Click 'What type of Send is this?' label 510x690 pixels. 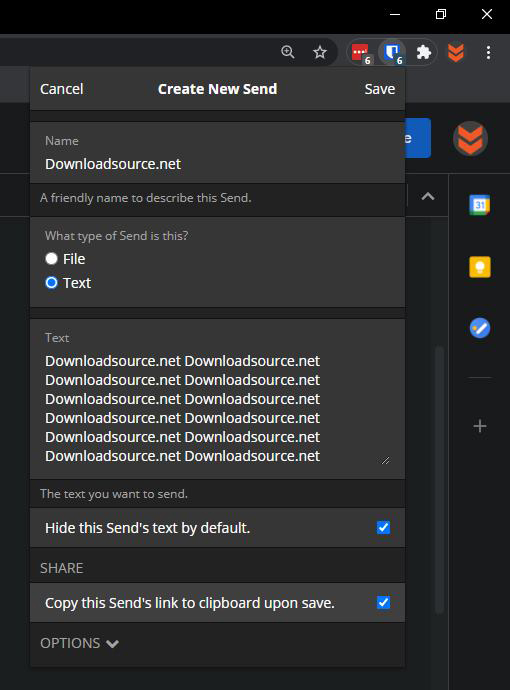(117, 236)
